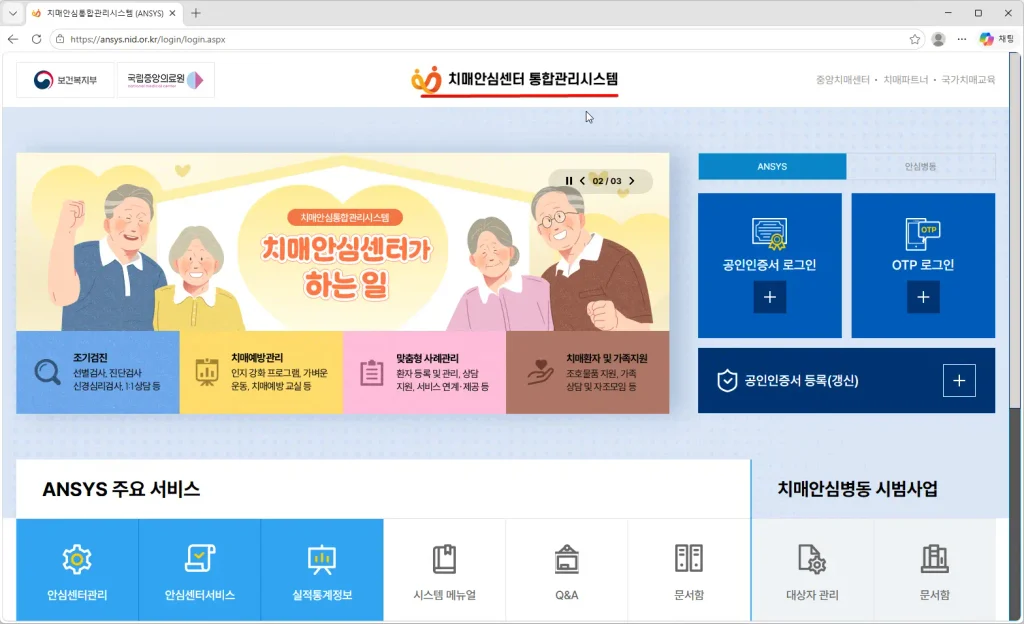Screen dimensions: 1024x624
Task: Expand the 공인인증서 로그인 plus button
Action: pyautogui.click(x=770, y=297)
